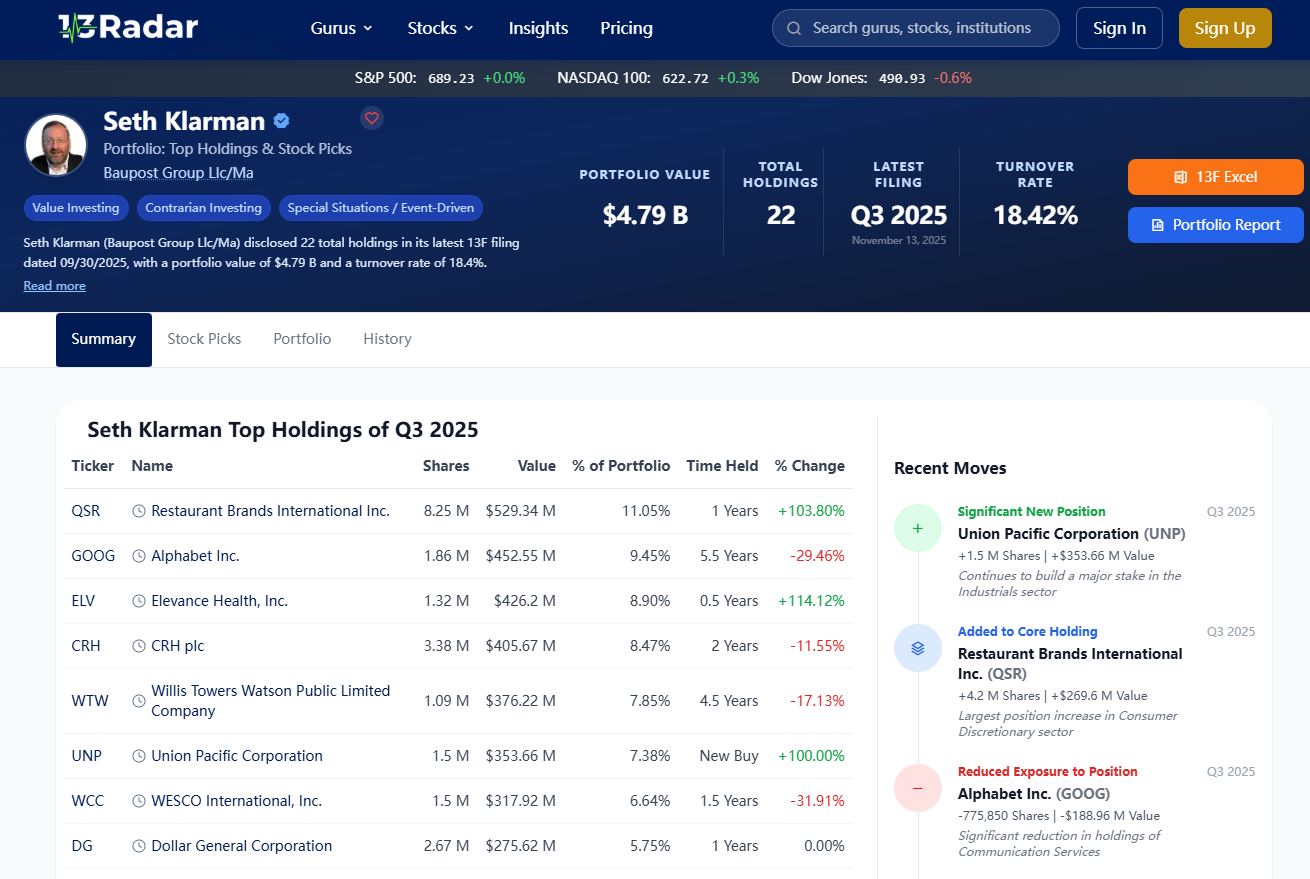1310x879 pixels.
Task: Click the 13Radar logo
Action: pyautogui.click(x=127, y=27)
